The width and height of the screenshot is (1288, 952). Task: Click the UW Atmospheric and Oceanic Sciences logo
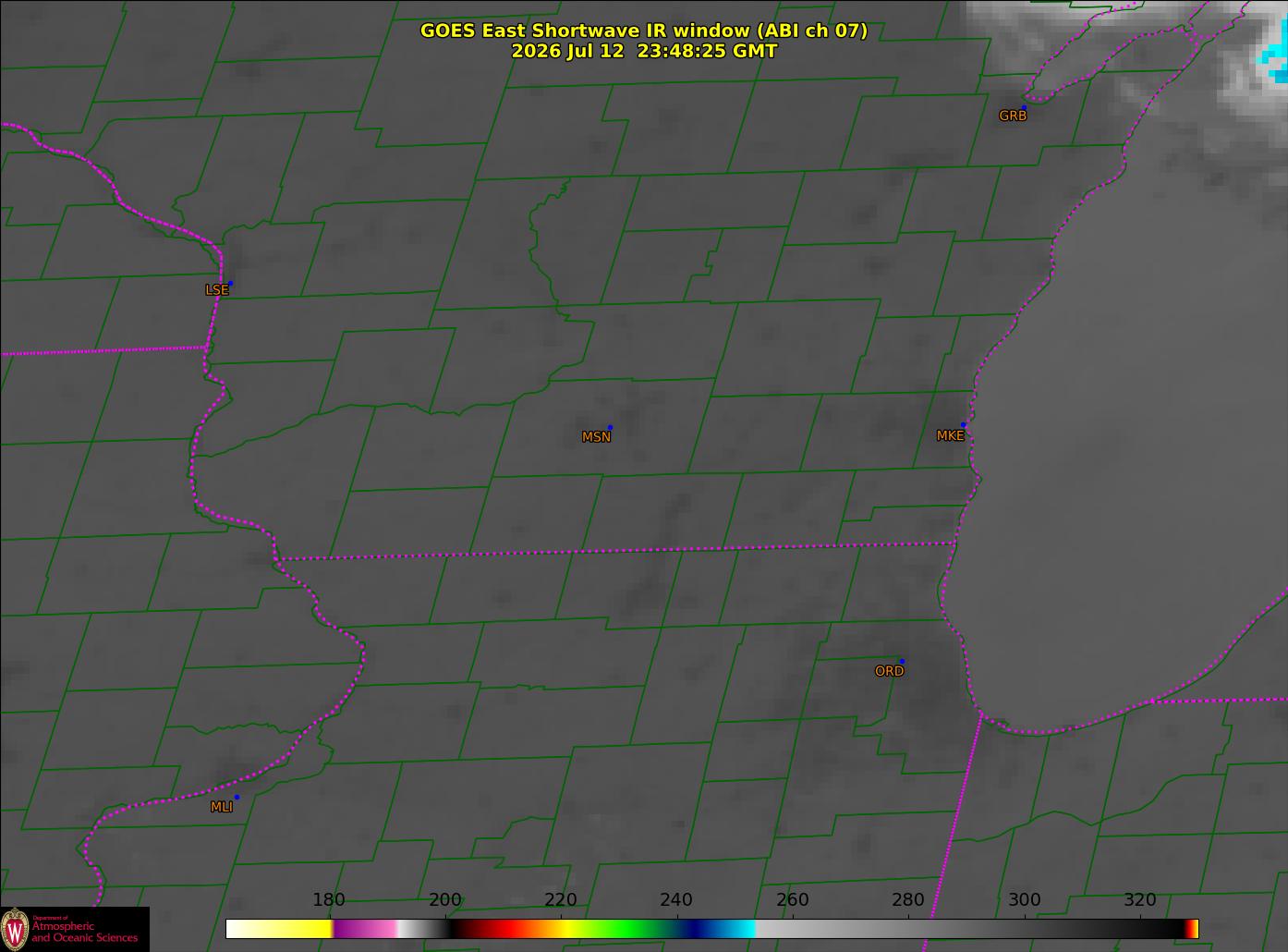[74, 929]
